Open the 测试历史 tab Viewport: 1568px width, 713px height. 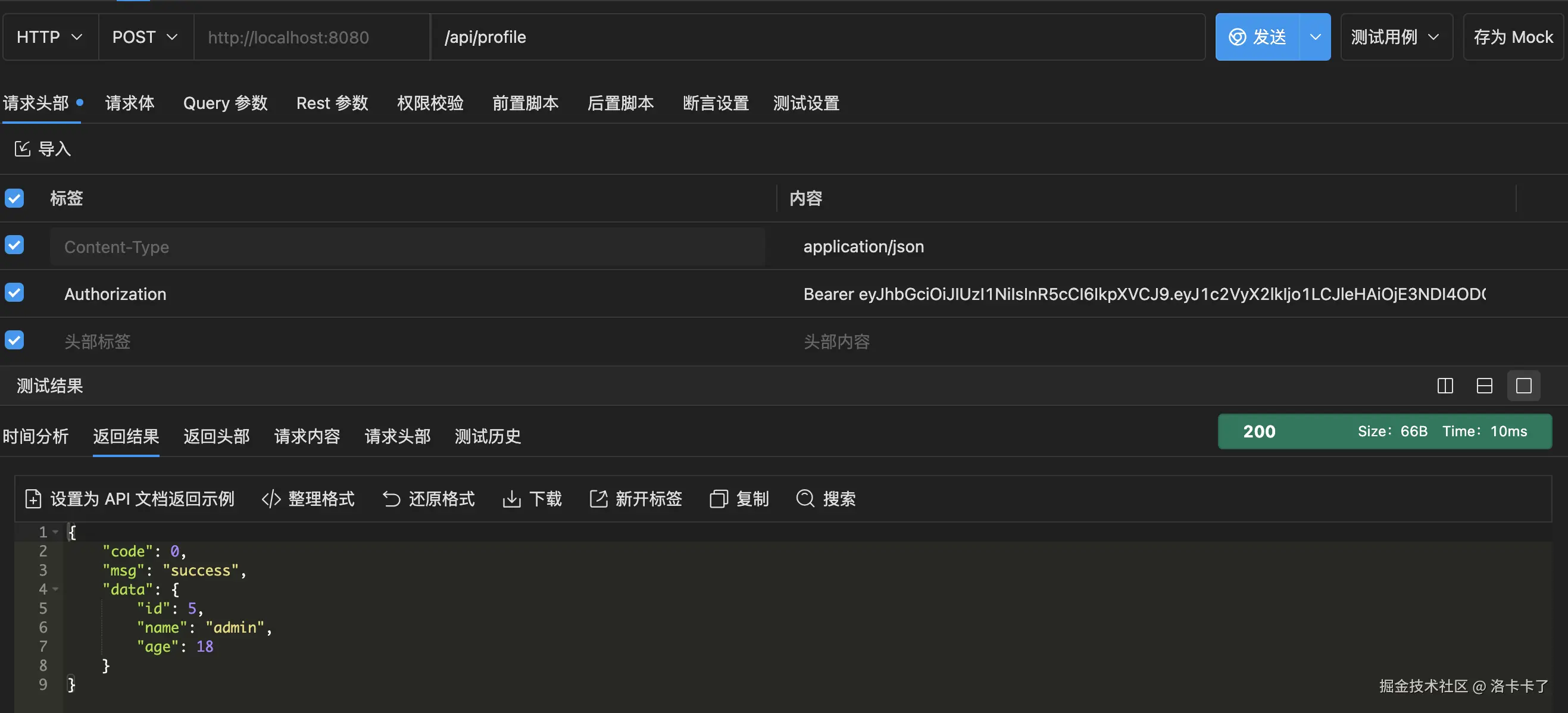point(488,436)
